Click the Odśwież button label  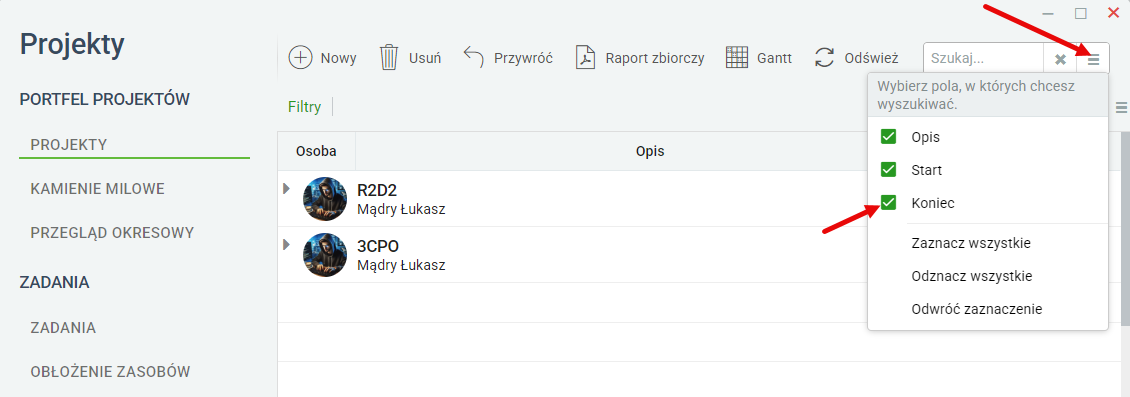(871, 58)
